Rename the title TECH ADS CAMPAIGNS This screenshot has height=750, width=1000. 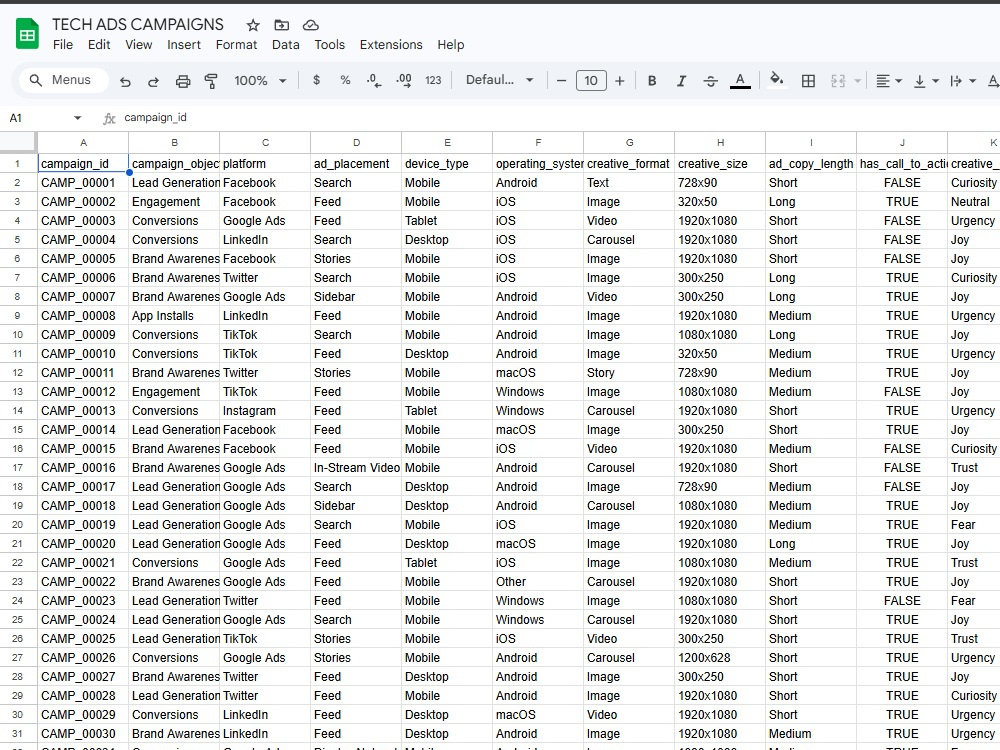(138, 25)
